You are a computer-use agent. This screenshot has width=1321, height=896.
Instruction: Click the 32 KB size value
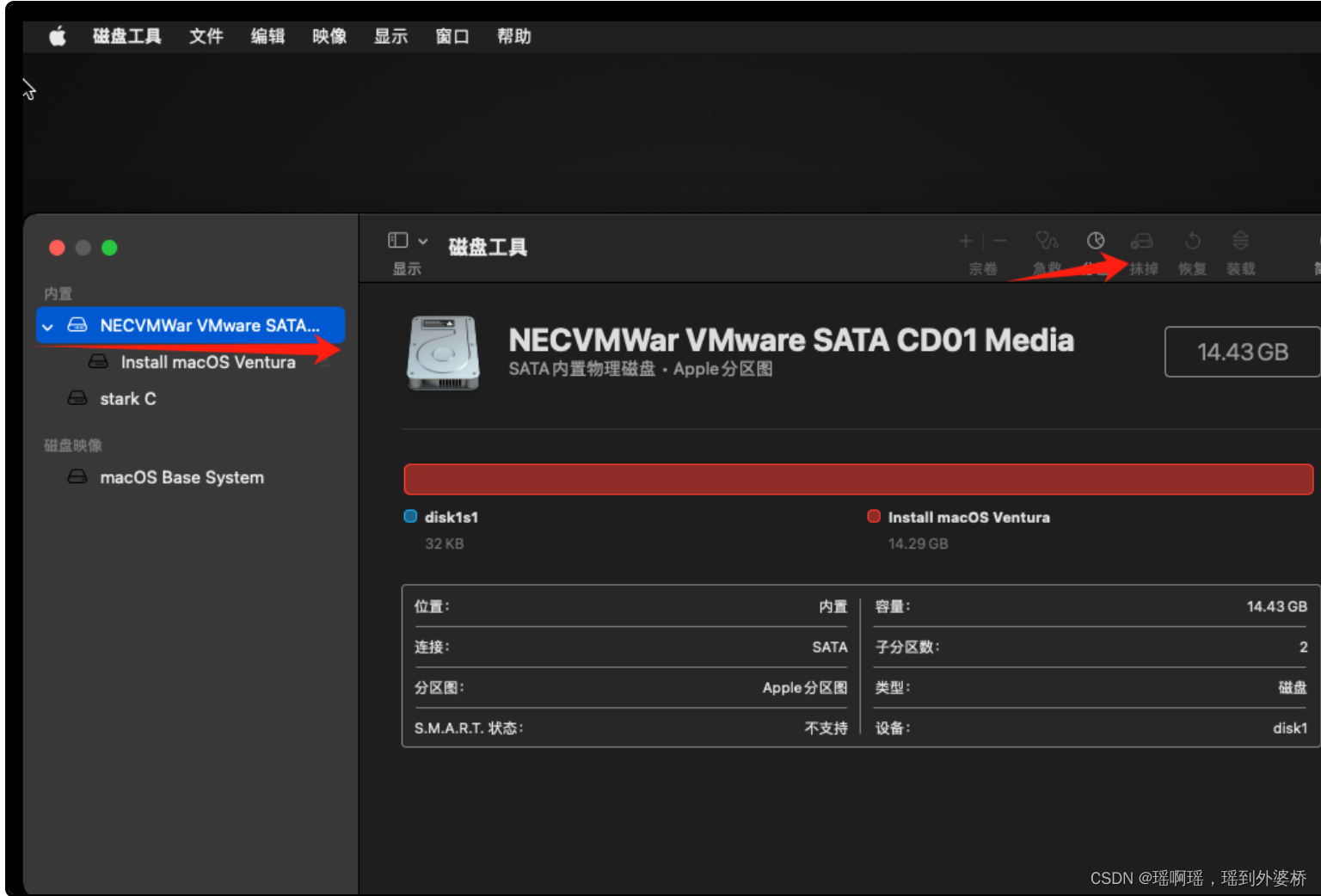tap(445, 543)
